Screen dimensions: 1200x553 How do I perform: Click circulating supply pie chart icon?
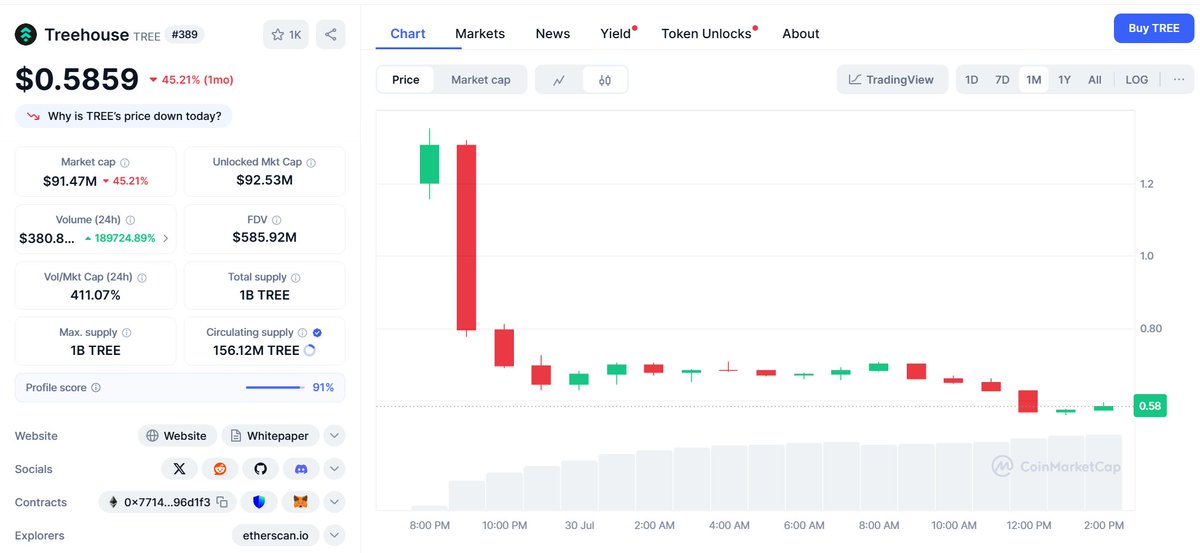(309, 350)
